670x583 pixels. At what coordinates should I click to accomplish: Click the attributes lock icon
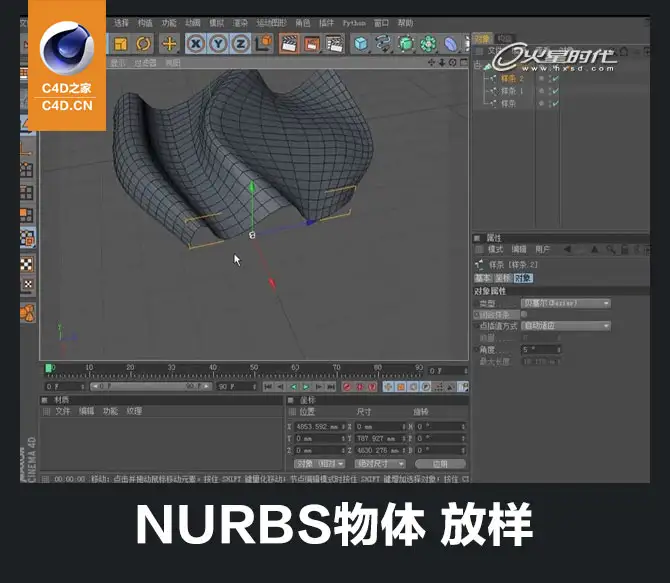click(624, 249)
